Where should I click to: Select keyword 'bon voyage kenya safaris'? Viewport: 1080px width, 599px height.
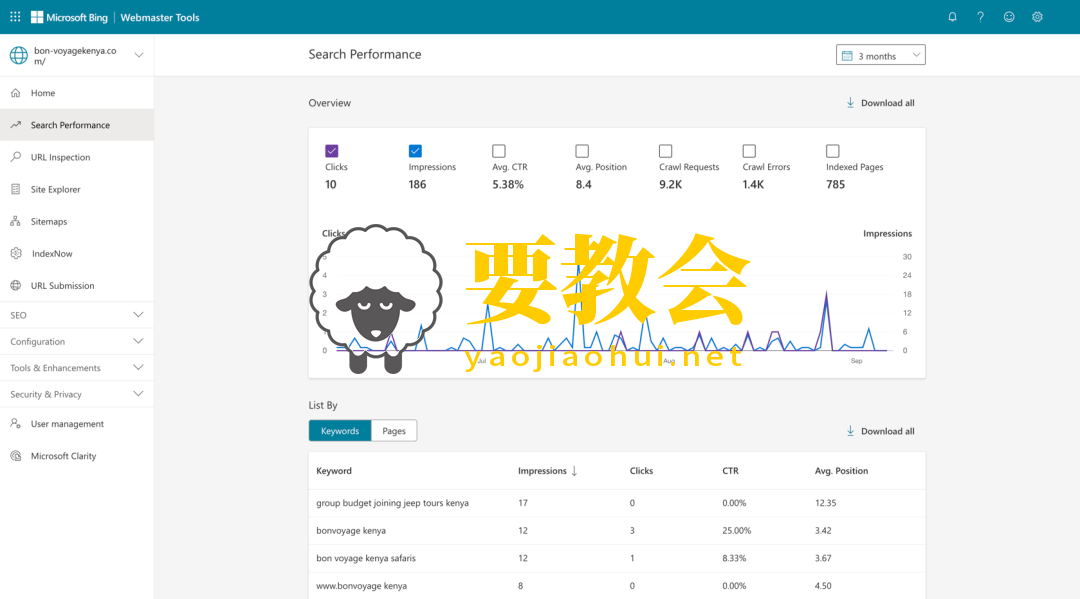pos(366,558)
